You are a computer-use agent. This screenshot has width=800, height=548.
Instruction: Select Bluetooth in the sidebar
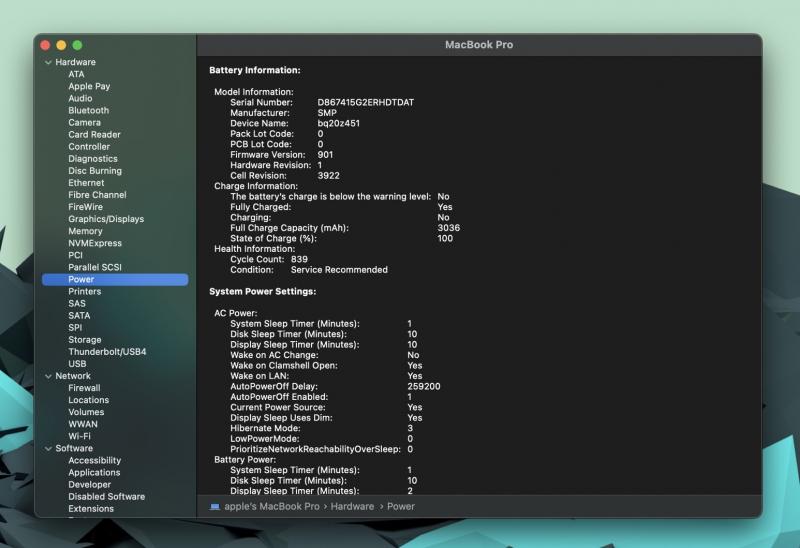click(x=88, y=110)
